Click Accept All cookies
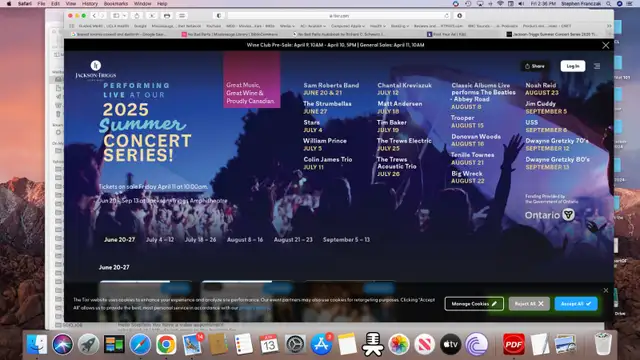Image resolution: width=640 pixels, height=360 pixels. [576, 304]
